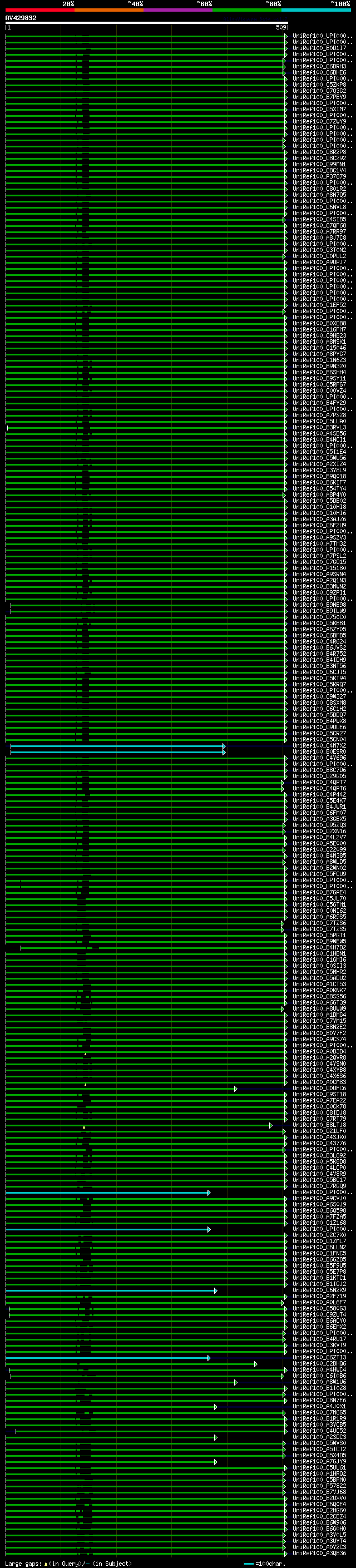Viewport: 356px width, 1568px height.
Task: Open UniRef100_Q801R2 entry
Action: pyautogui.click(x=319, y=189)
